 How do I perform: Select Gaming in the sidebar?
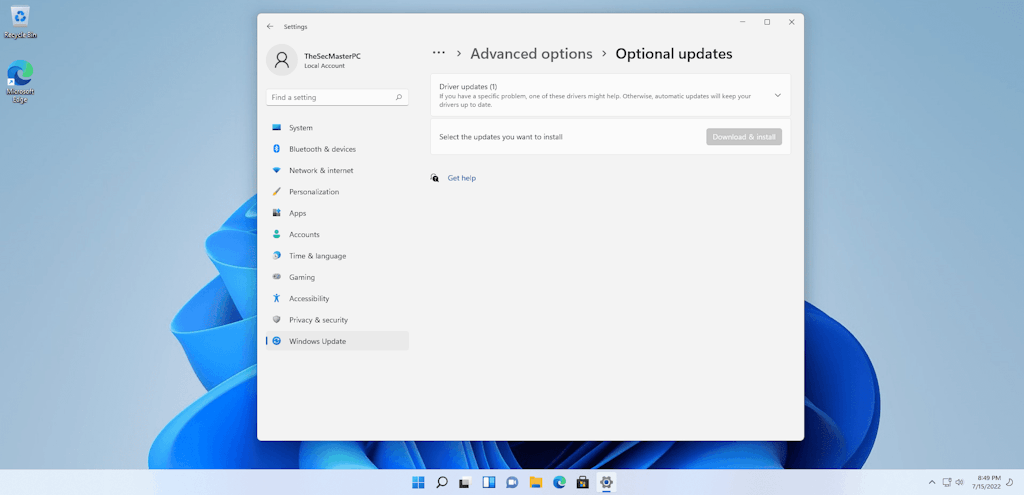coord(337,277)
